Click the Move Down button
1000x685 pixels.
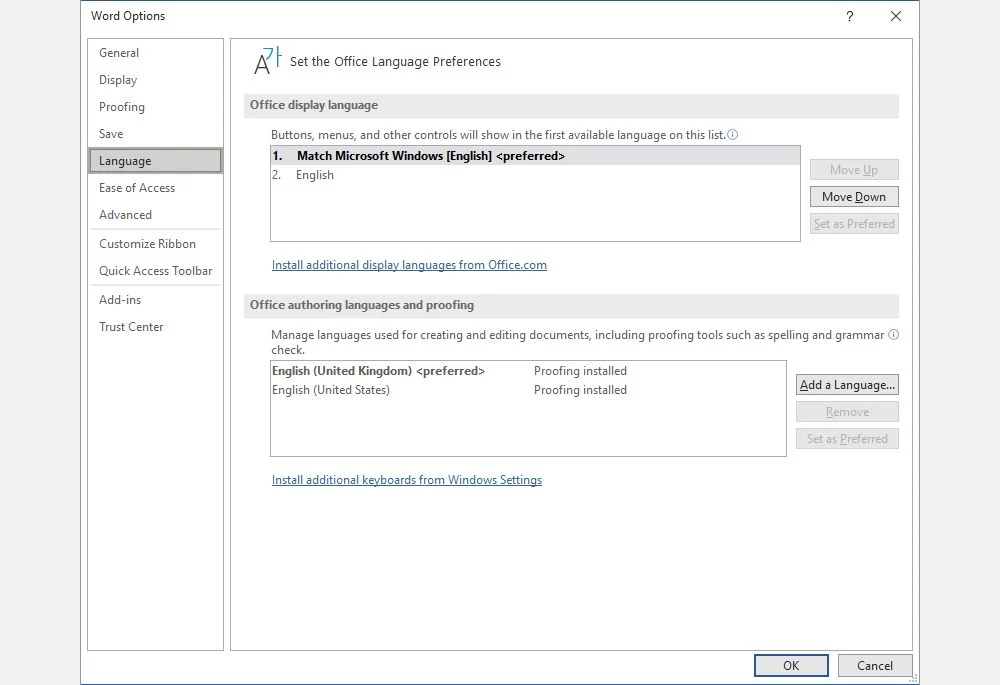tap(854, 196)
